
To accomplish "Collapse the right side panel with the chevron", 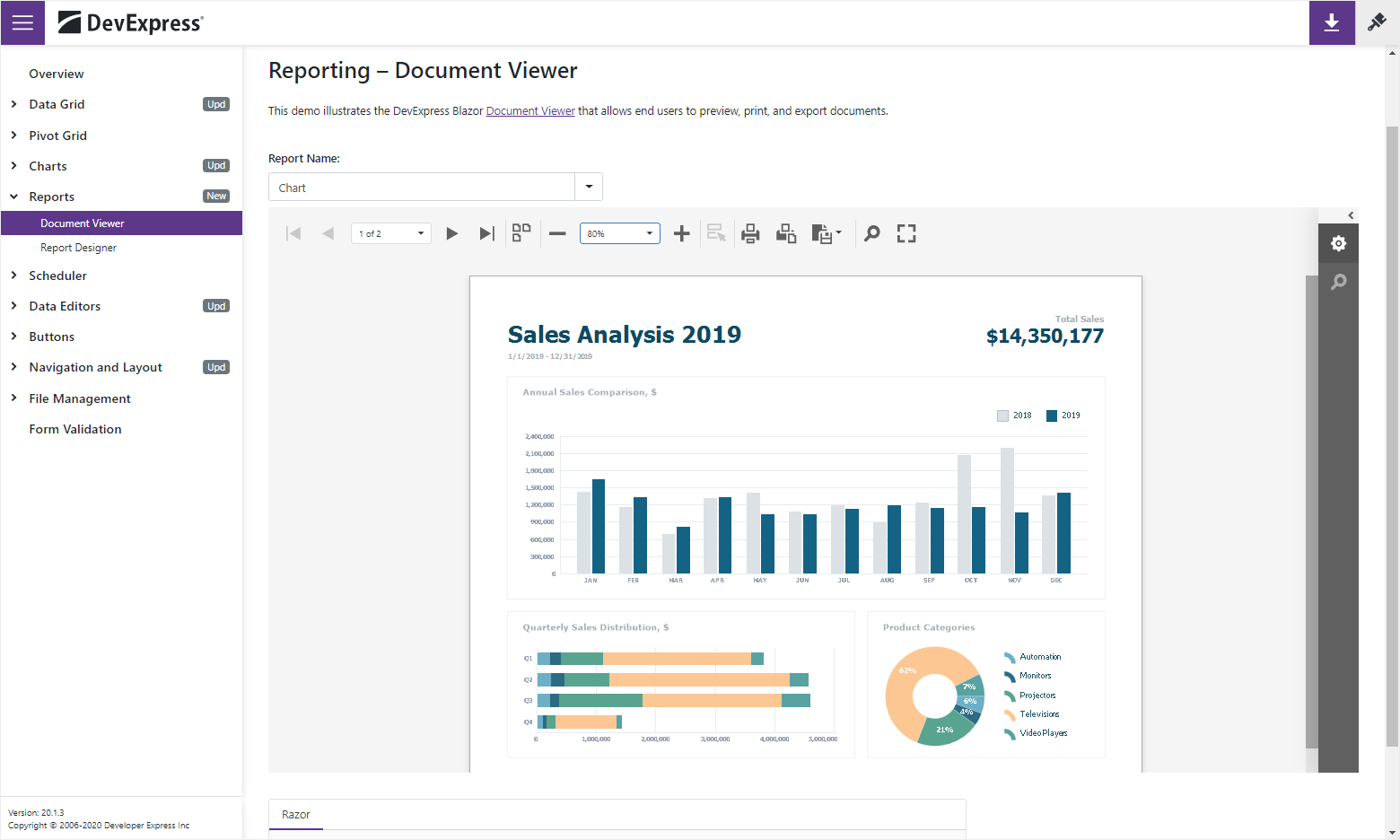I will pos(1351,215).
